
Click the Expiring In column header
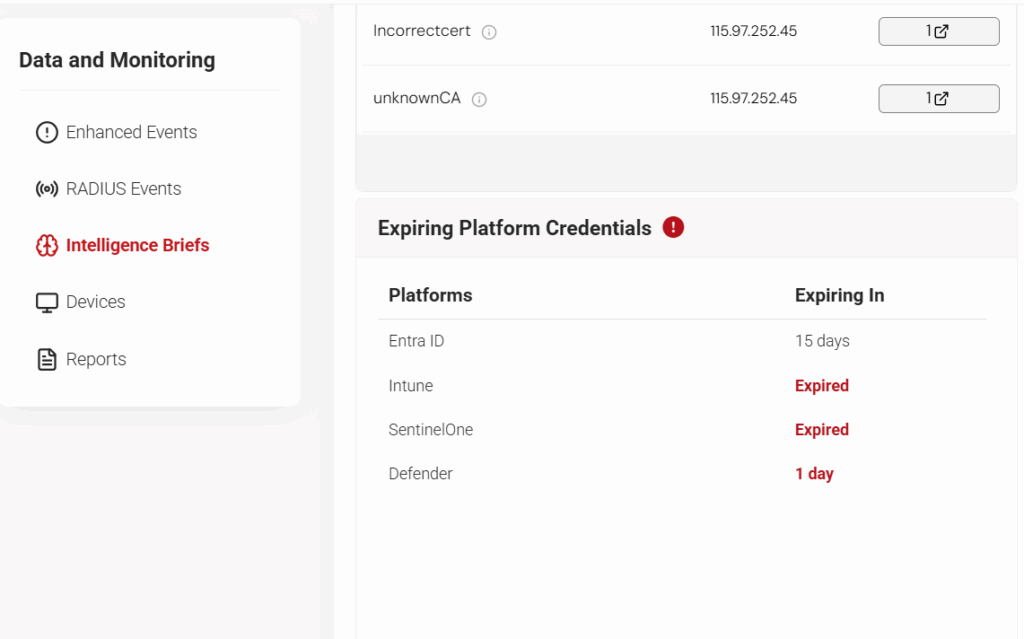tap(839, 295)
